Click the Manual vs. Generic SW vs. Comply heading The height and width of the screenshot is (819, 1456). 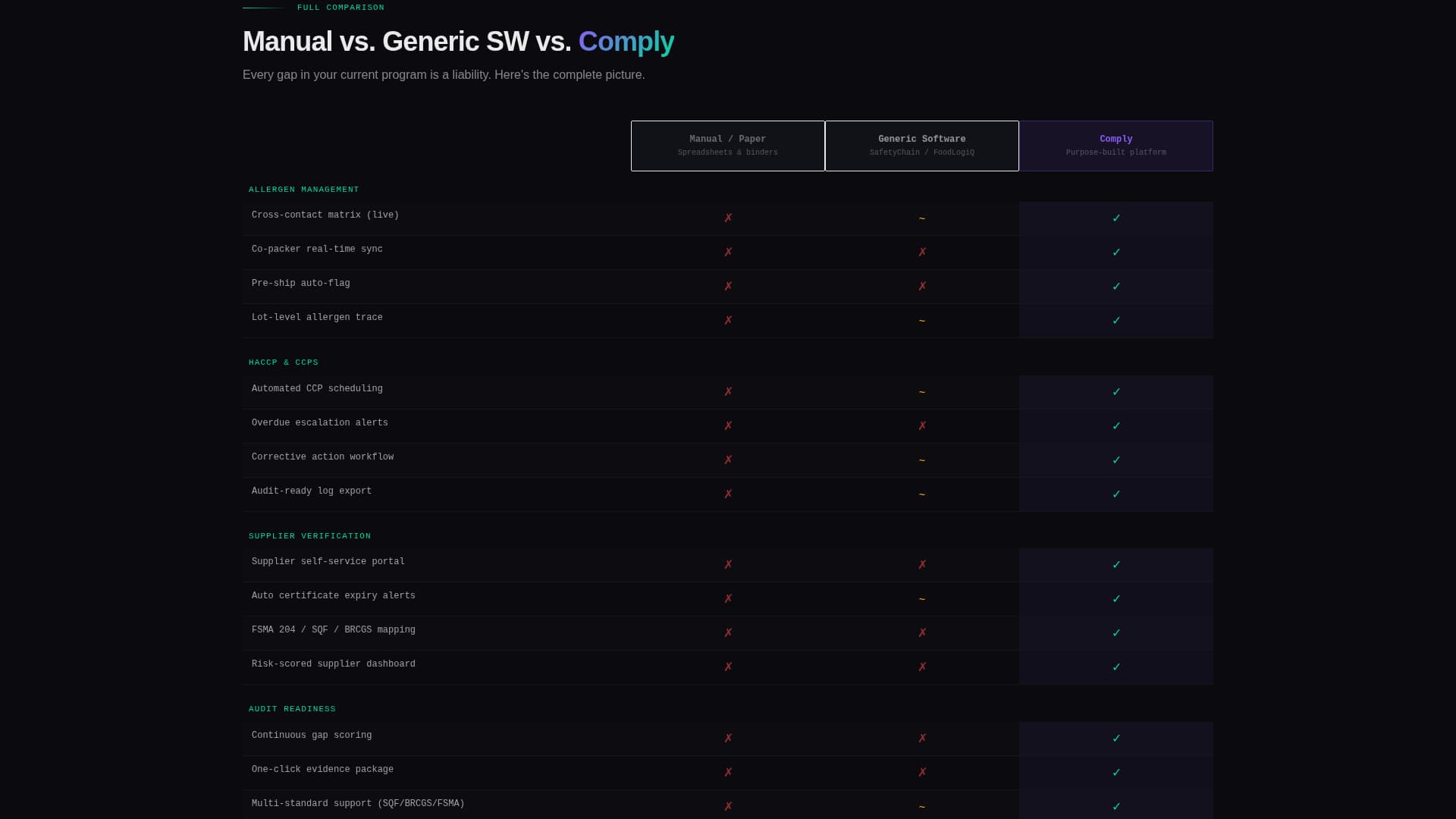pyautogui.click(x=458, y=41)
